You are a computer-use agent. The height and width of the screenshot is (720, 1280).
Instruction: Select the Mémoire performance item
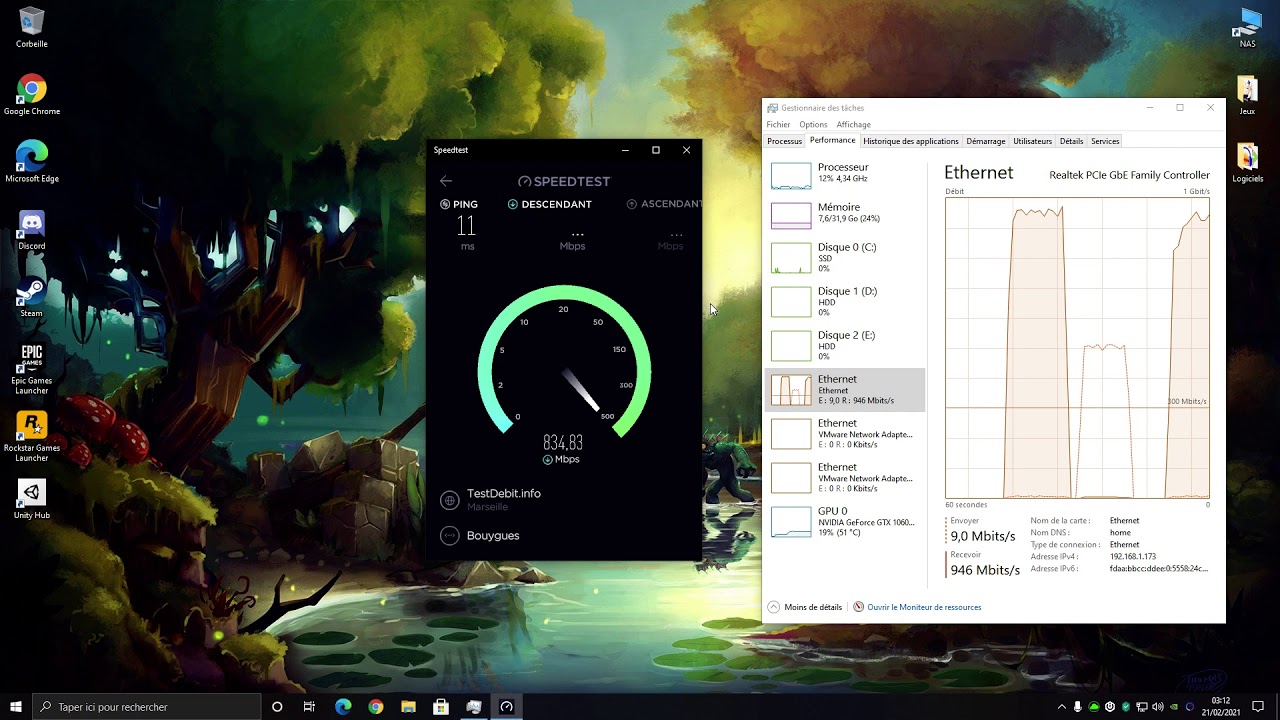coord(846,213)
